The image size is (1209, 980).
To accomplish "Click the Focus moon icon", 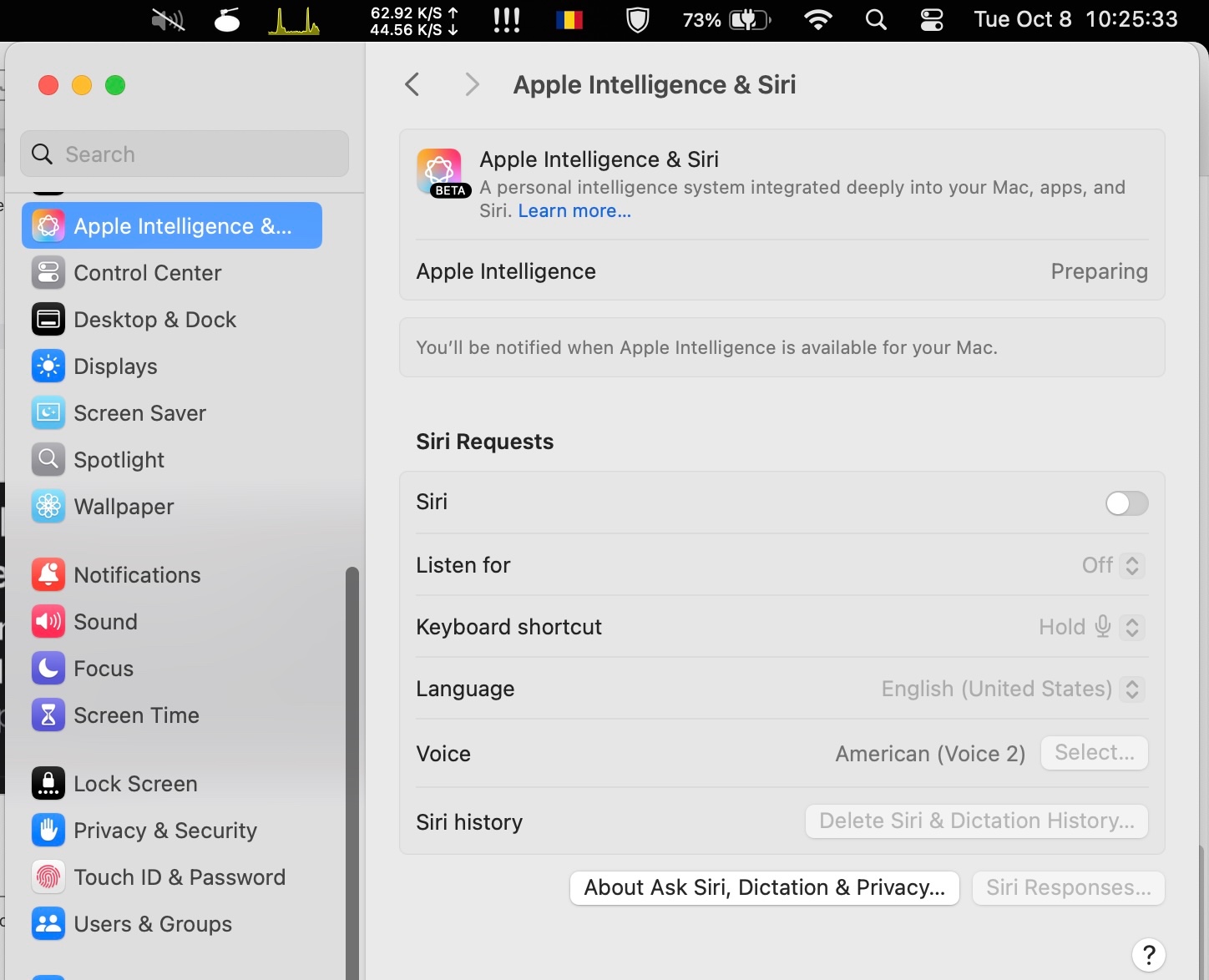I will coord(48,668).
